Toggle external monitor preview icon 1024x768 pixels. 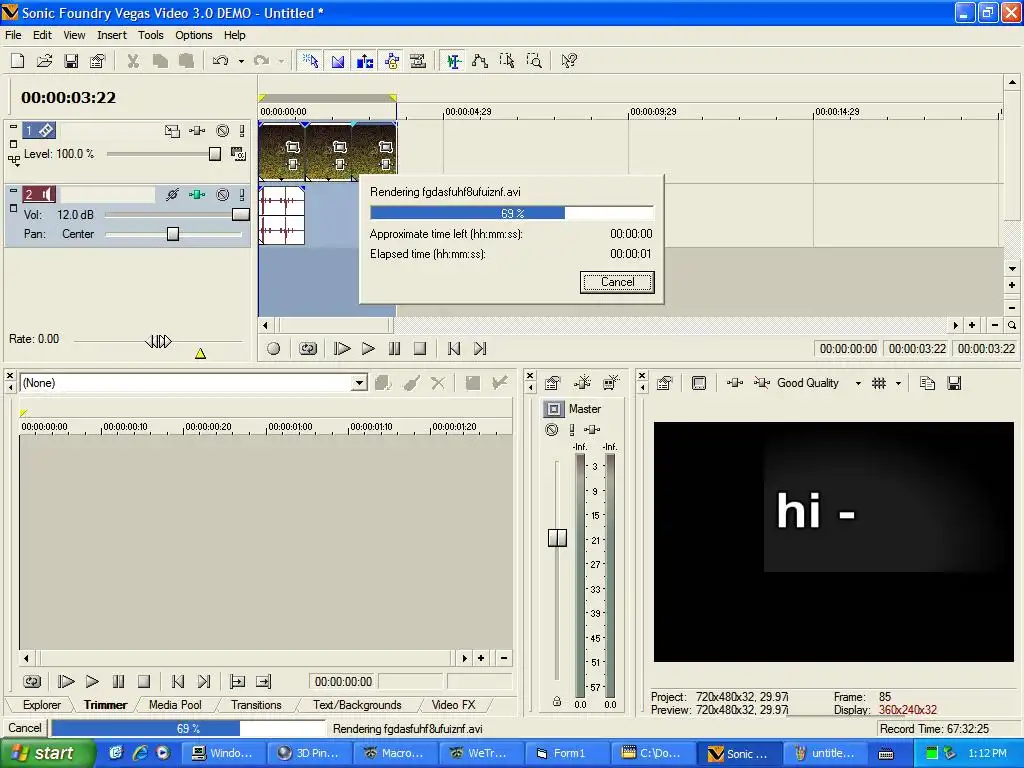[699, 383]
